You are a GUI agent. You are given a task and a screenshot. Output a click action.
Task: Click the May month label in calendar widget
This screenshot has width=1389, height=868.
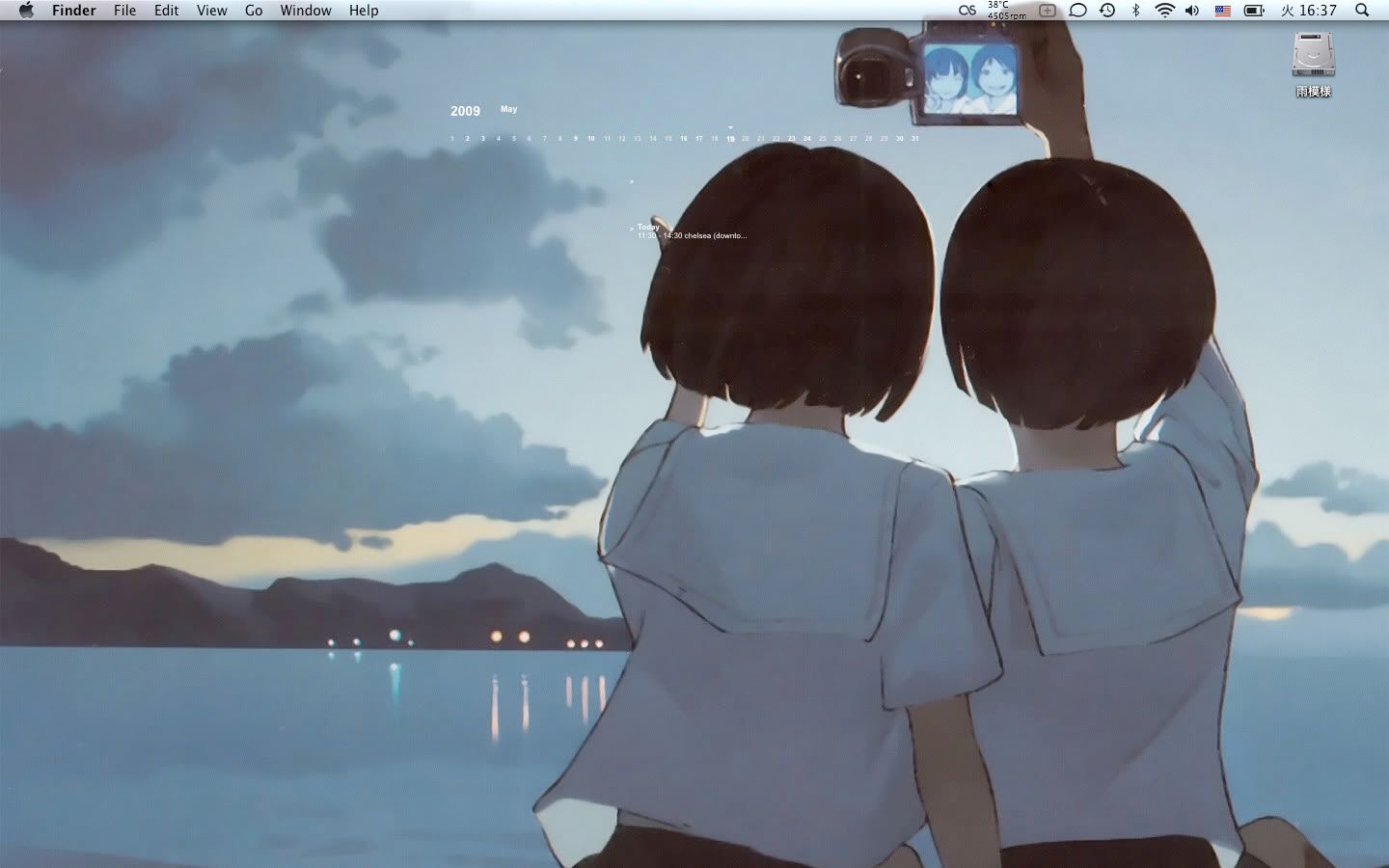pyautogui.click(x=508, y=109)
